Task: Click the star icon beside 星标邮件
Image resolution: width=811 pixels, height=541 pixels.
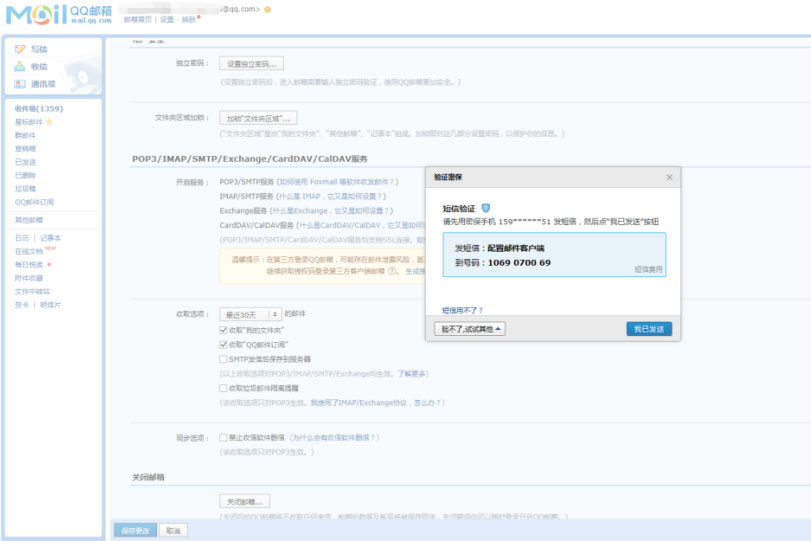Action: [x=49, y=121]
